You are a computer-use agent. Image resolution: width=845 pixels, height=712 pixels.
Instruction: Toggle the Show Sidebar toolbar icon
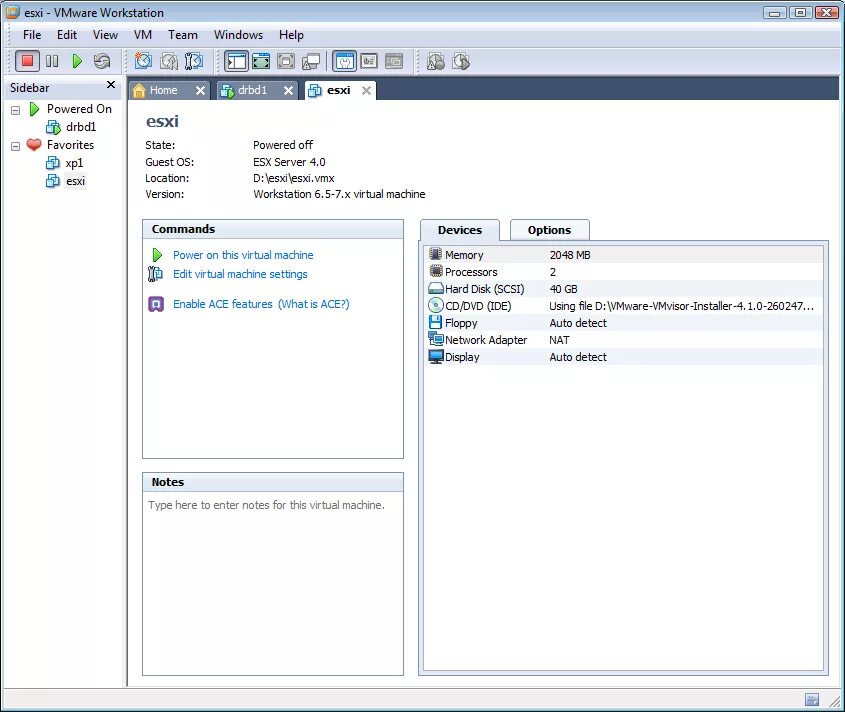tap(236, 61)
